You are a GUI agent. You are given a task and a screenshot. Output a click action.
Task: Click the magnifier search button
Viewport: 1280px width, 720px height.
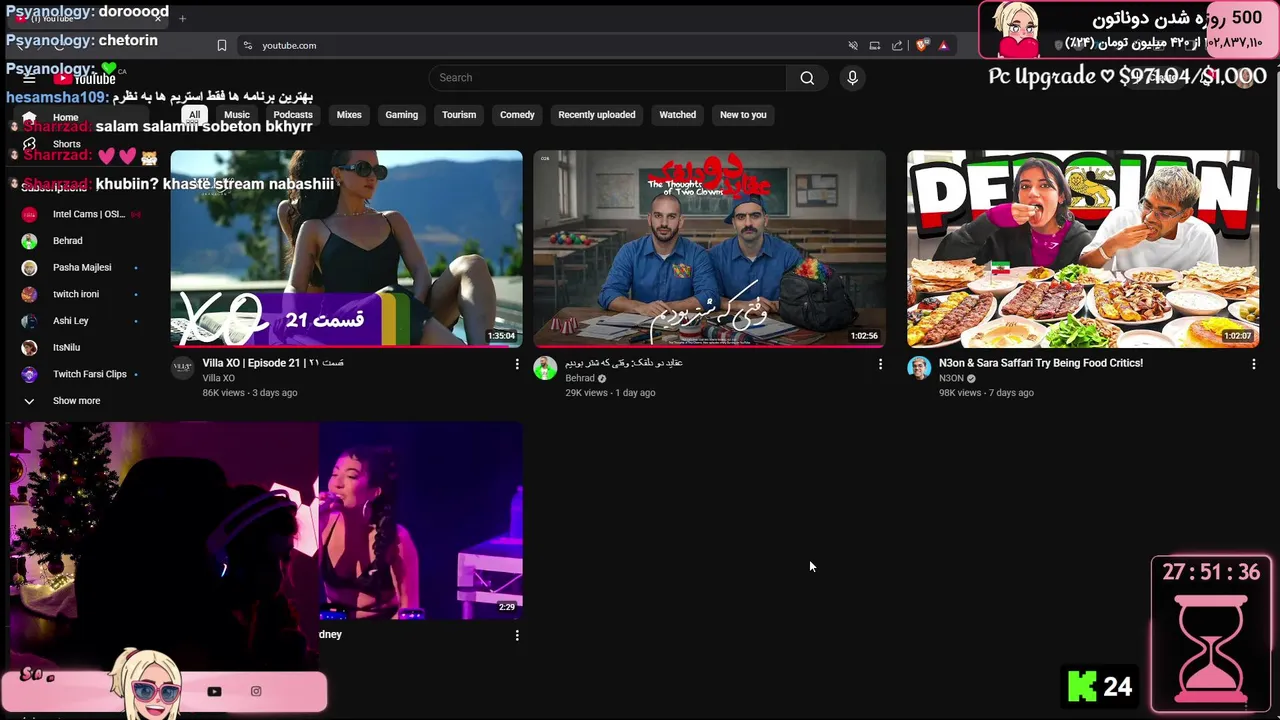(807, 78)
